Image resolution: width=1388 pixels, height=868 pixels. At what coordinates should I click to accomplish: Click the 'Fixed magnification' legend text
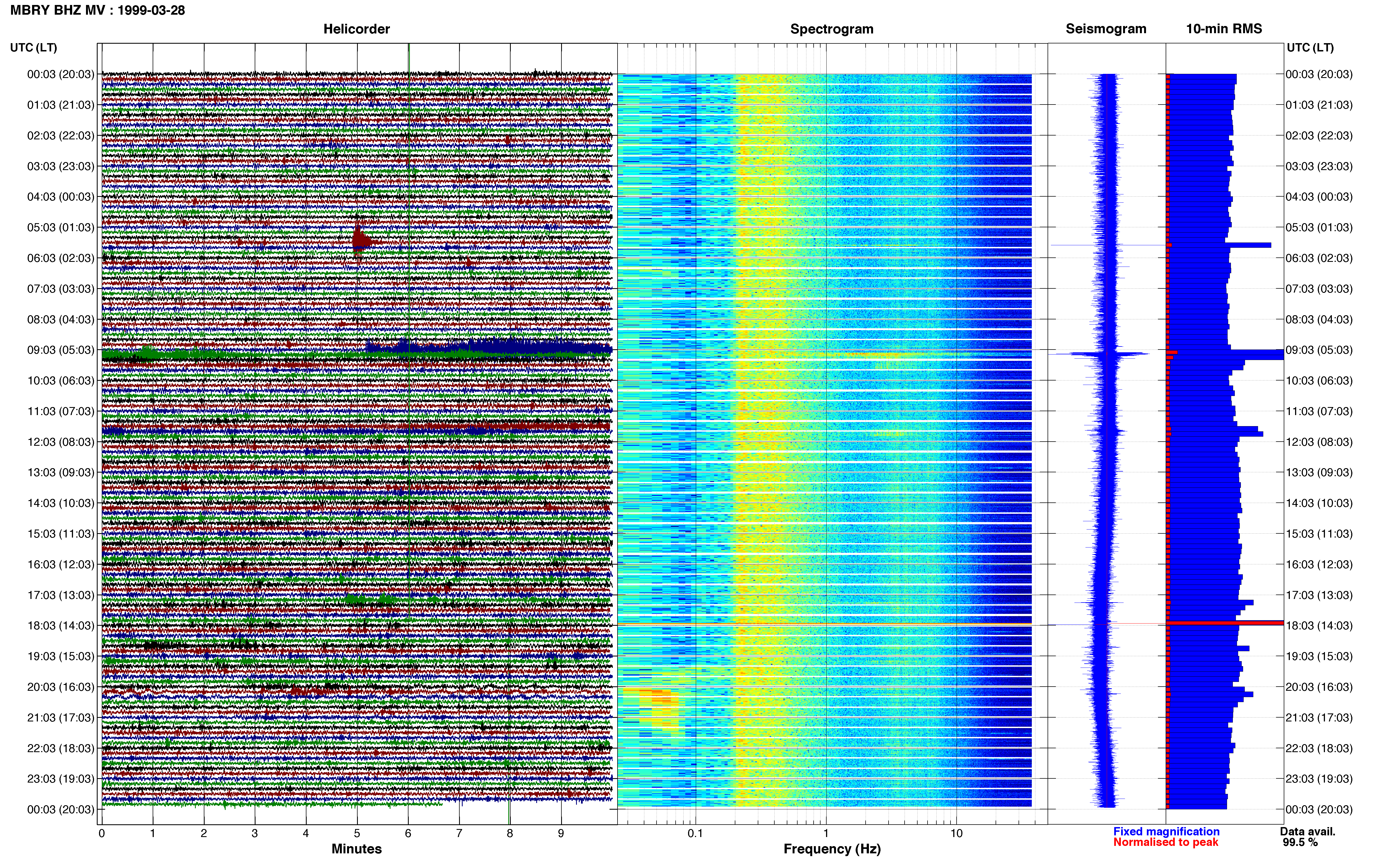pos(1166,831)
